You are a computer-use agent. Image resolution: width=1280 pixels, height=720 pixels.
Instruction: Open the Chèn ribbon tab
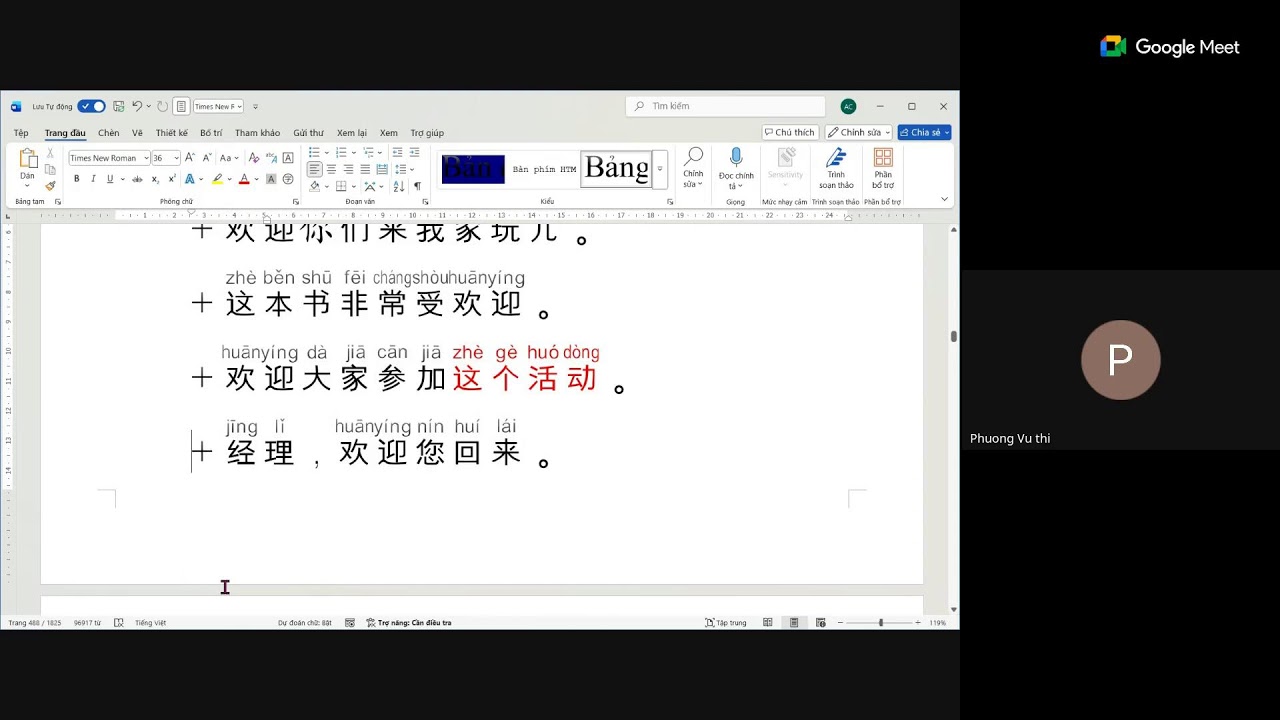coord(108,133)
